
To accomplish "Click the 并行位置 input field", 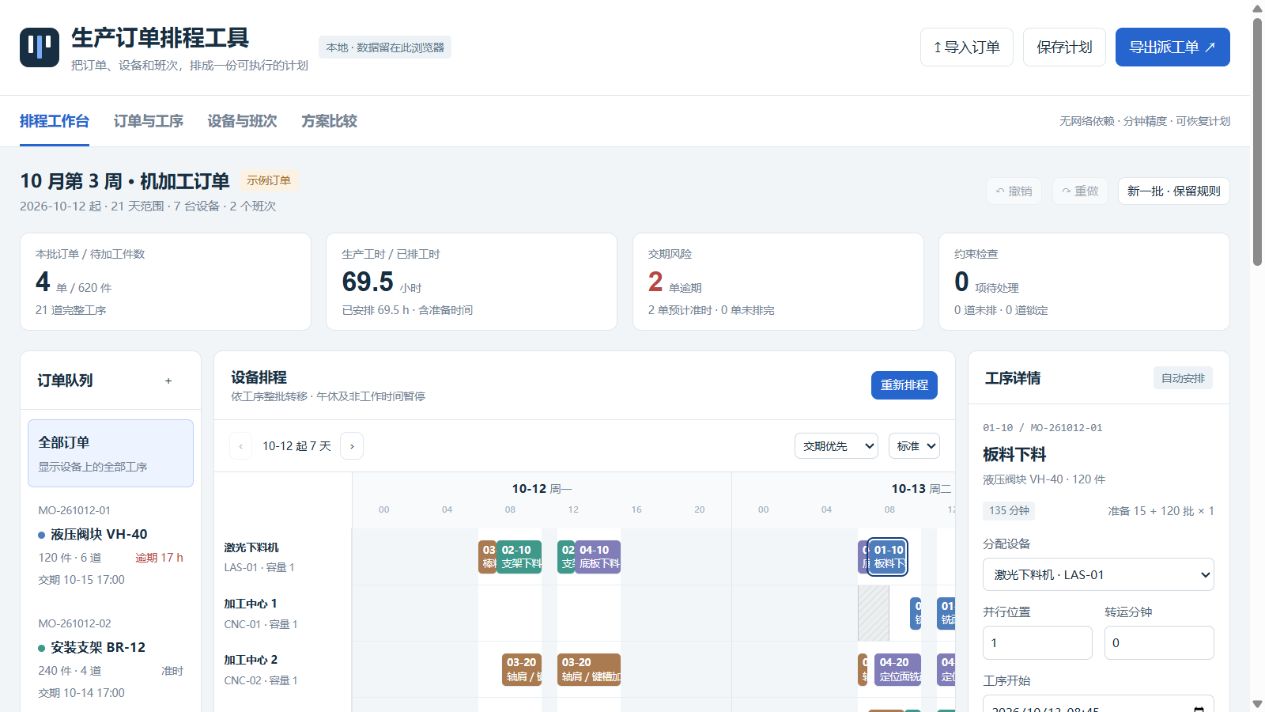I will pyautogui.click(x=1037, y=643).
